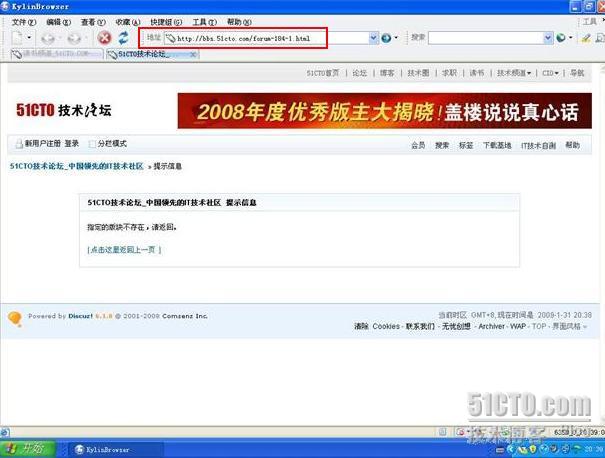Click the address bar URL field

coord(266,38)
